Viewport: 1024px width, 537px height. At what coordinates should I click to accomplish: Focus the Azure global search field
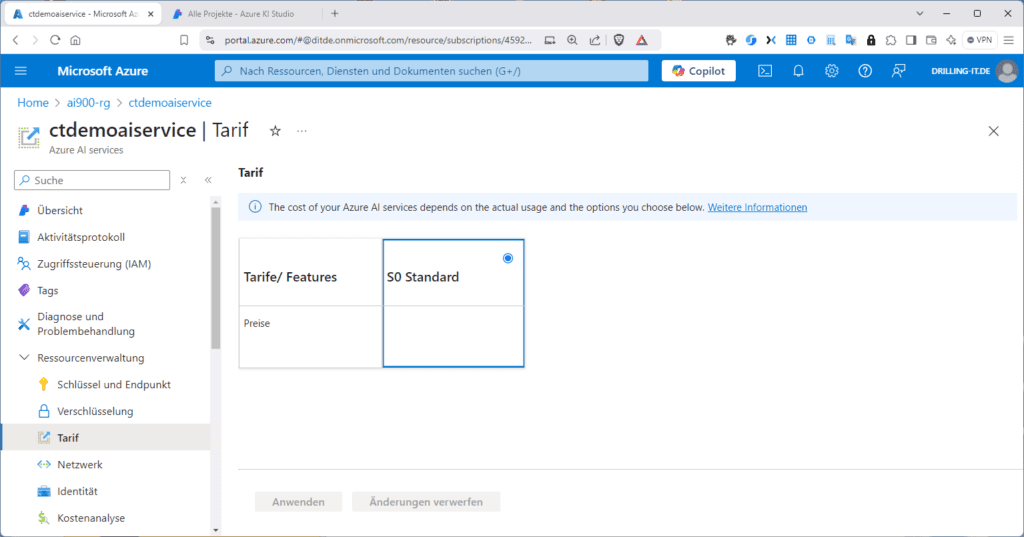coord(432,71)
